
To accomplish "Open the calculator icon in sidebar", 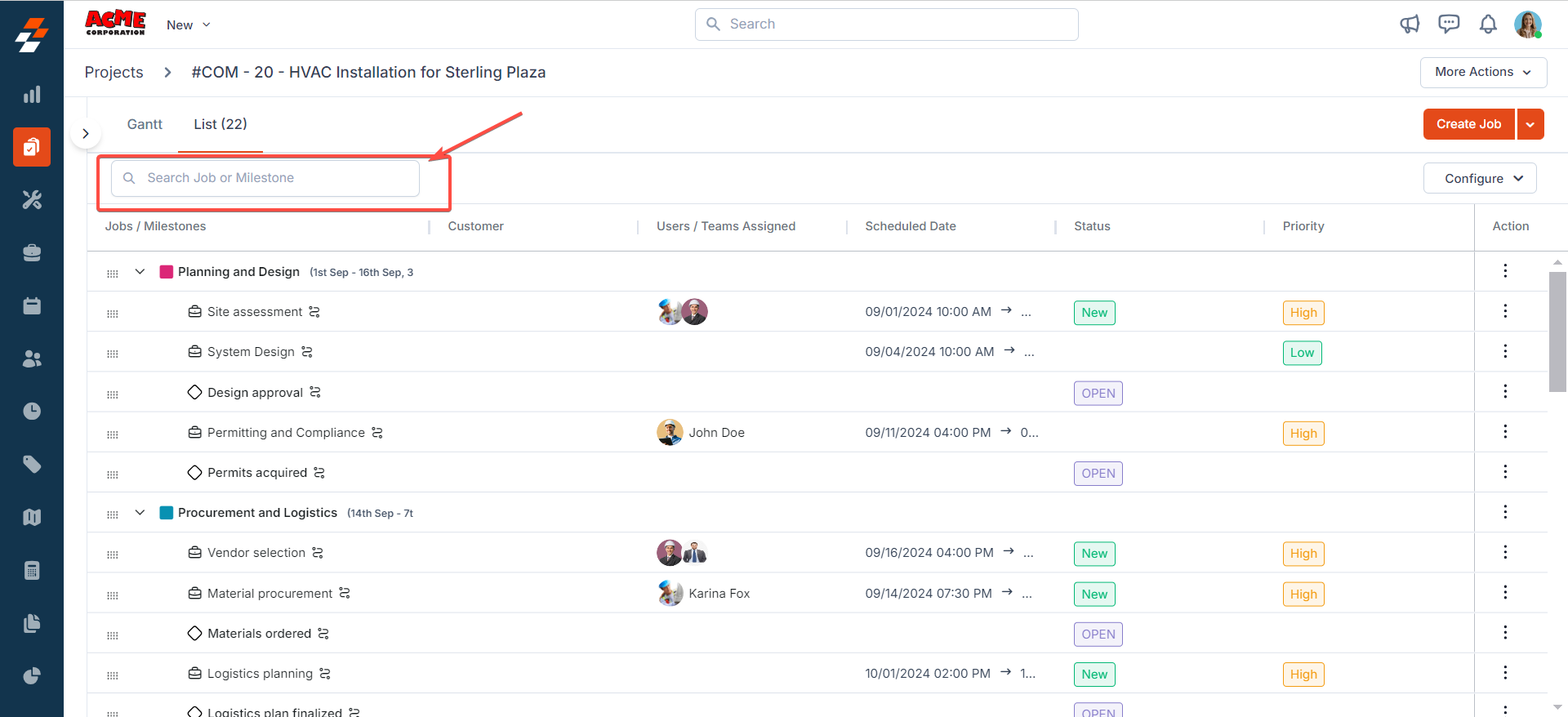I will tap(32, 570).
